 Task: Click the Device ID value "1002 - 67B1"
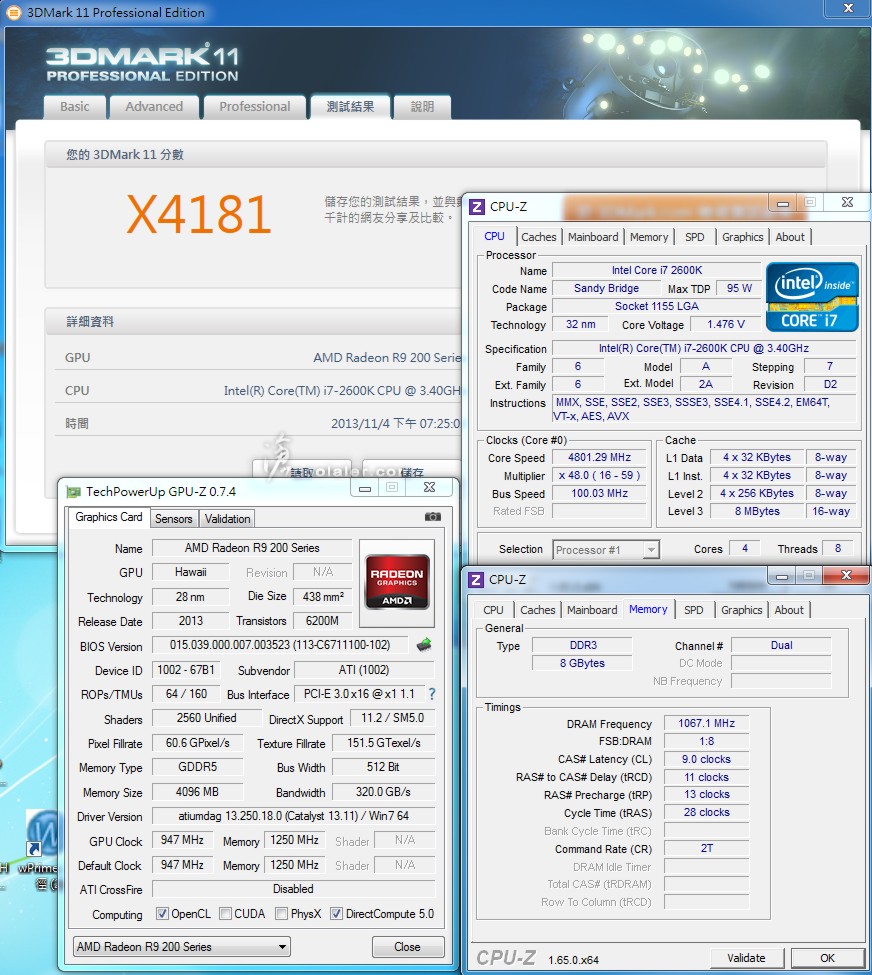pos(186,670)
